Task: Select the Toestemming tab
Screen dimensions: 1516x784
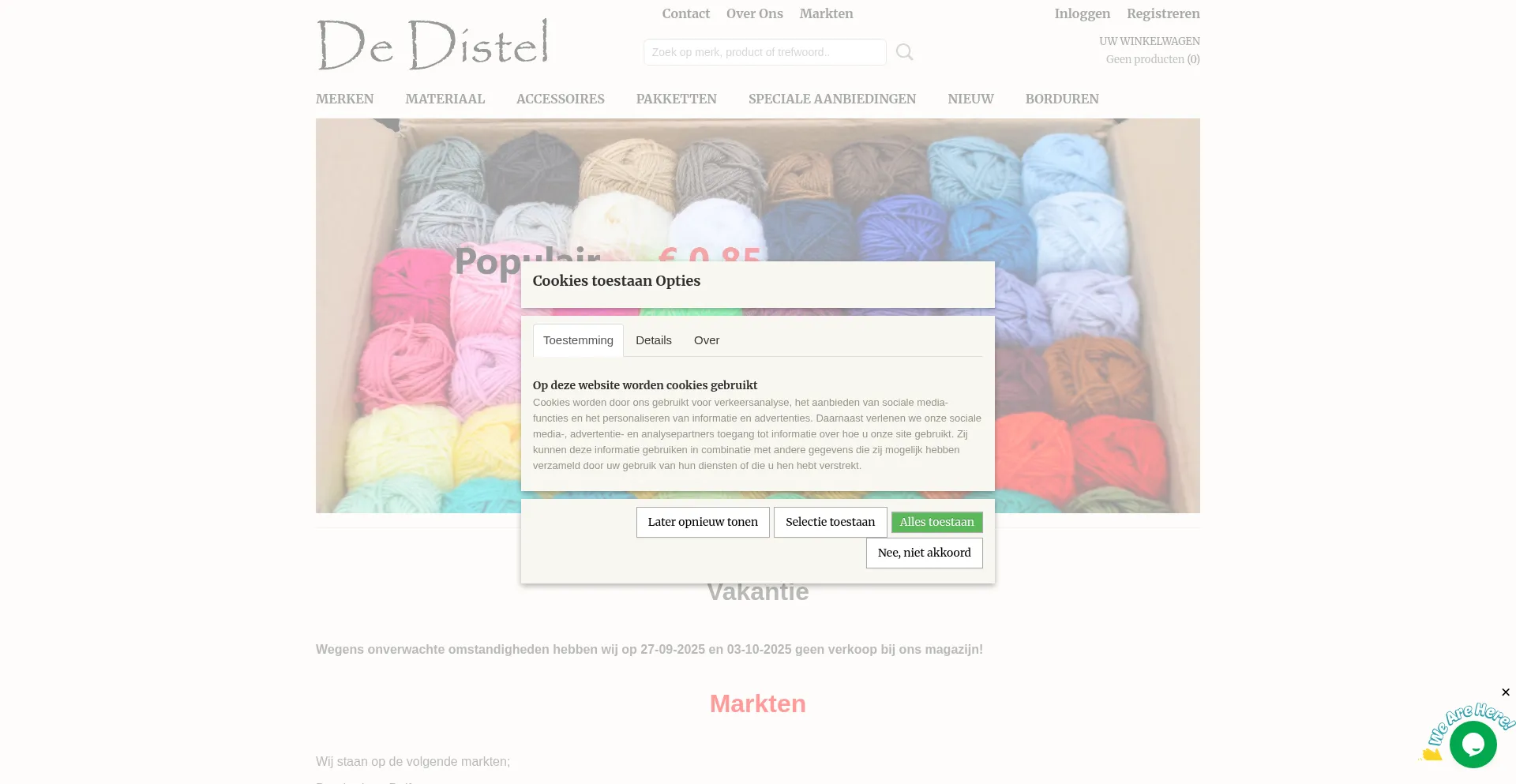Action: pos(578,340)
